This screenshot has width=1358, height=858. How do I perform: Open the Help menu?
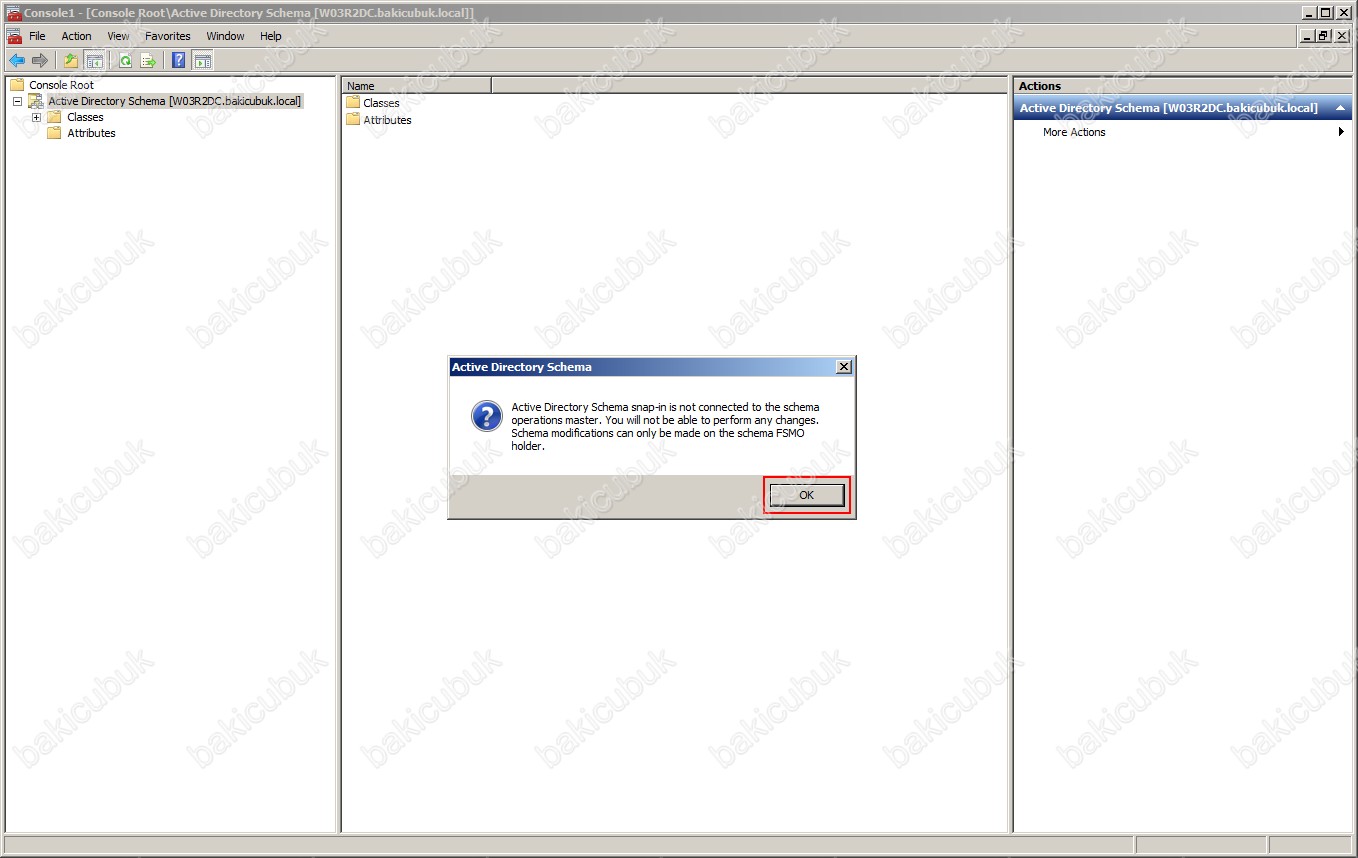(271, 36)
